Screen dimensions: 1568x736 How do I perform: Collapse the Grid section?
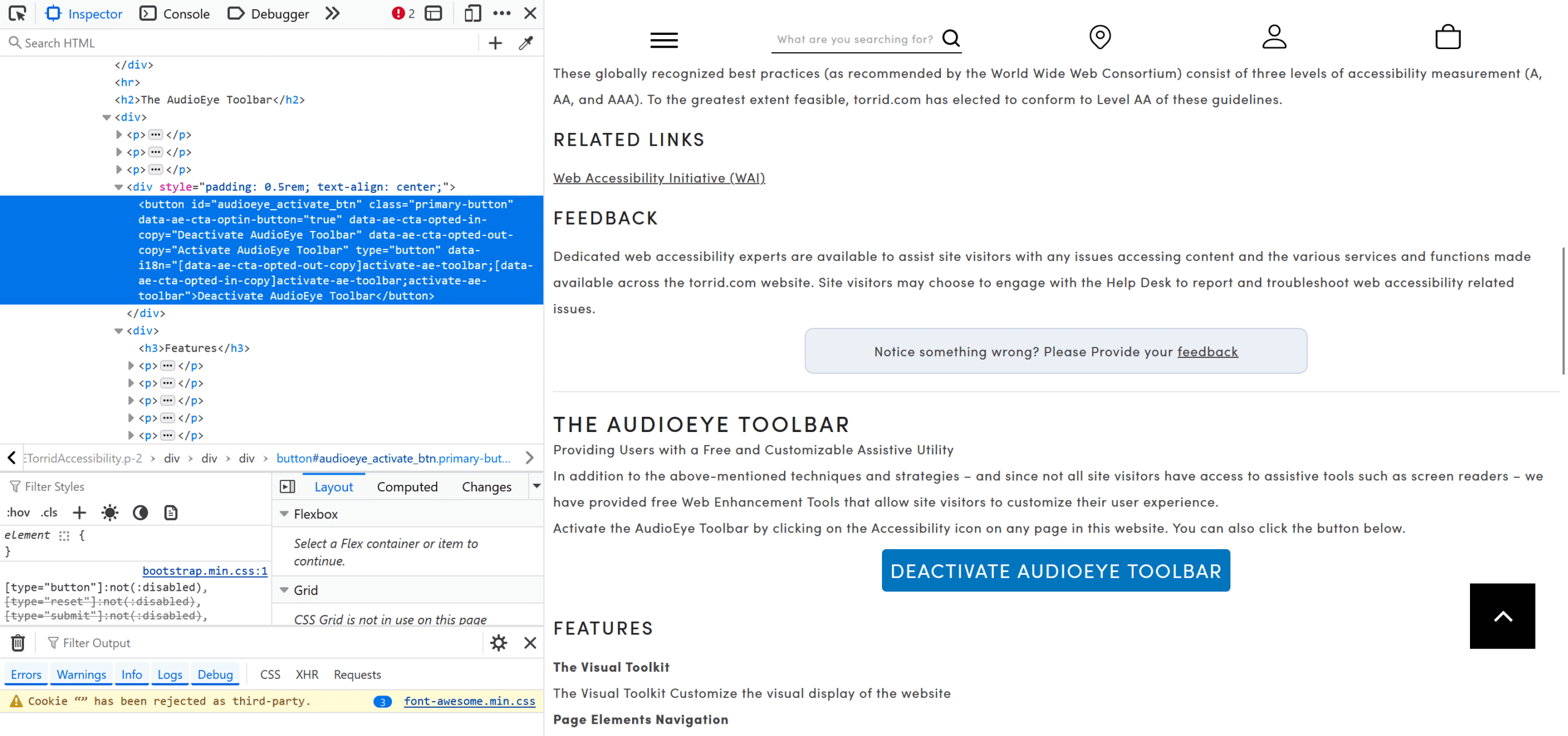(284, 590)
